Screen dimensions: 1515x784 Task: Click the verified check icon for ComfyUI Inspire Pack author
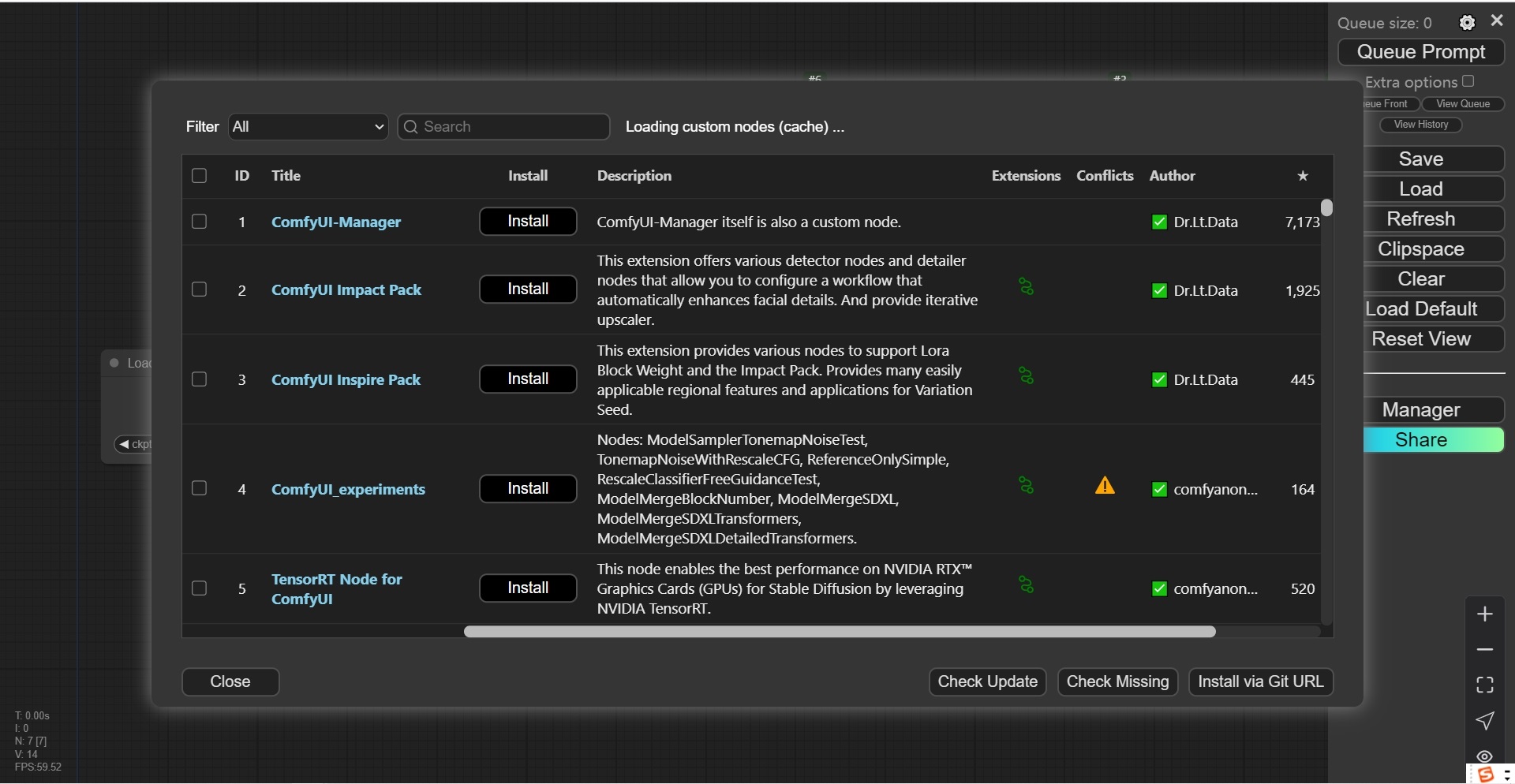(x=1159, y=380)
